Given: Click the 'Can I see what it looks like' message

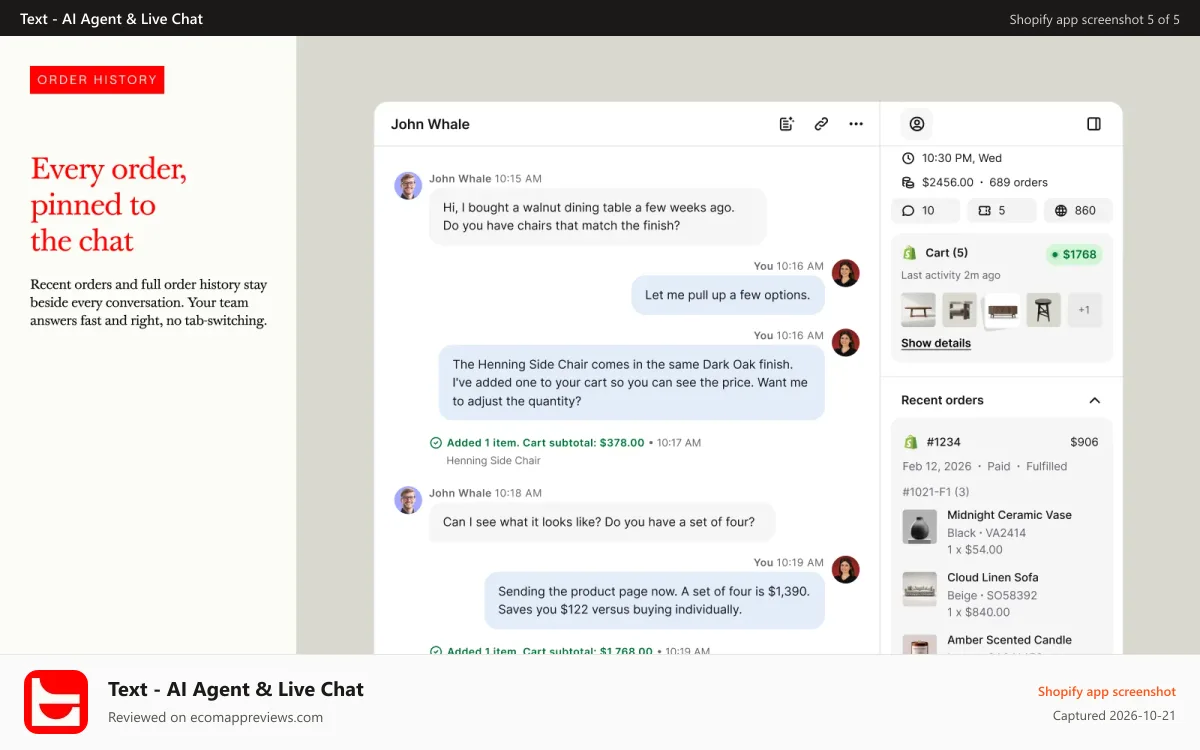Looking at the screenshot, I should (601, 522).
